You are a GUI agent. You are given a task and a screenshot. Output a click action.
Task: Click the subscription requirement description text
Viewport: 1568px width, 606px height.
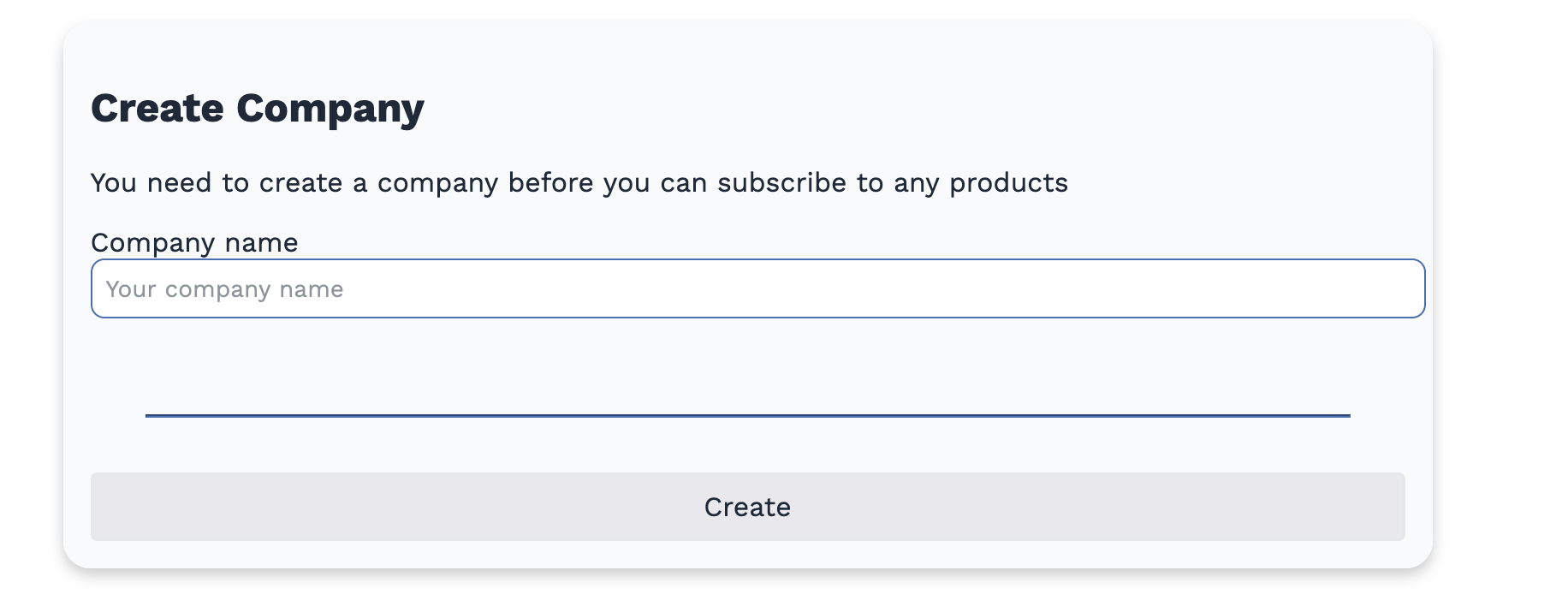point(579,181)
